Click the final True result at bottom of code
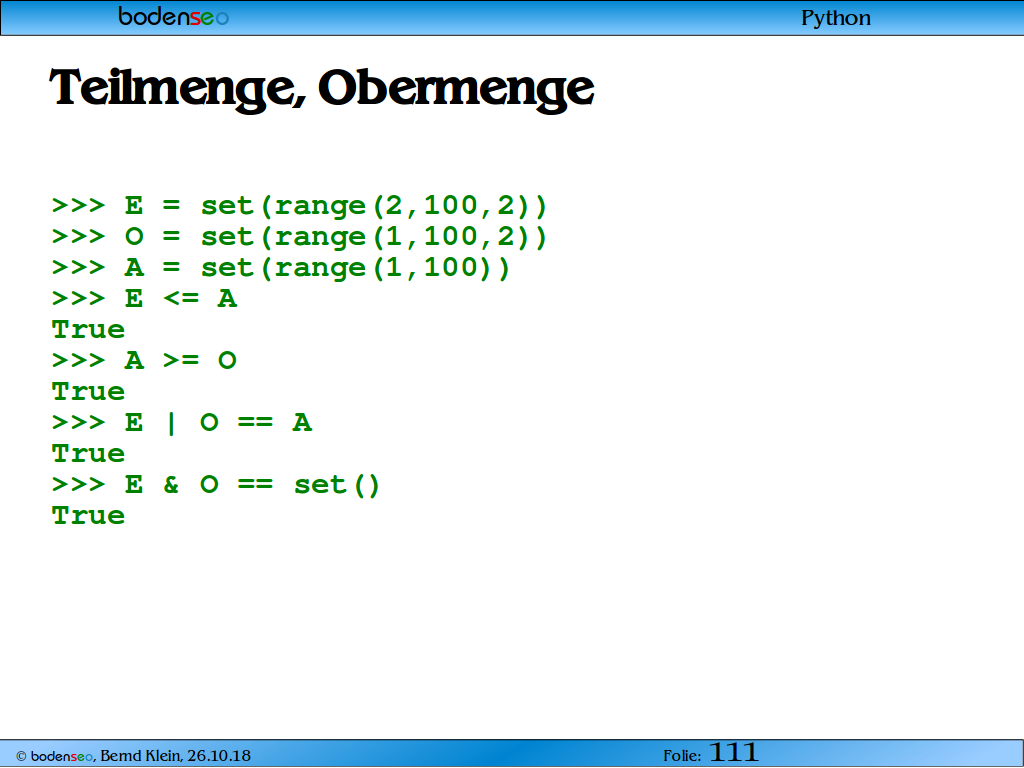This screenshot has width=1024, height=768. (88, 515)
